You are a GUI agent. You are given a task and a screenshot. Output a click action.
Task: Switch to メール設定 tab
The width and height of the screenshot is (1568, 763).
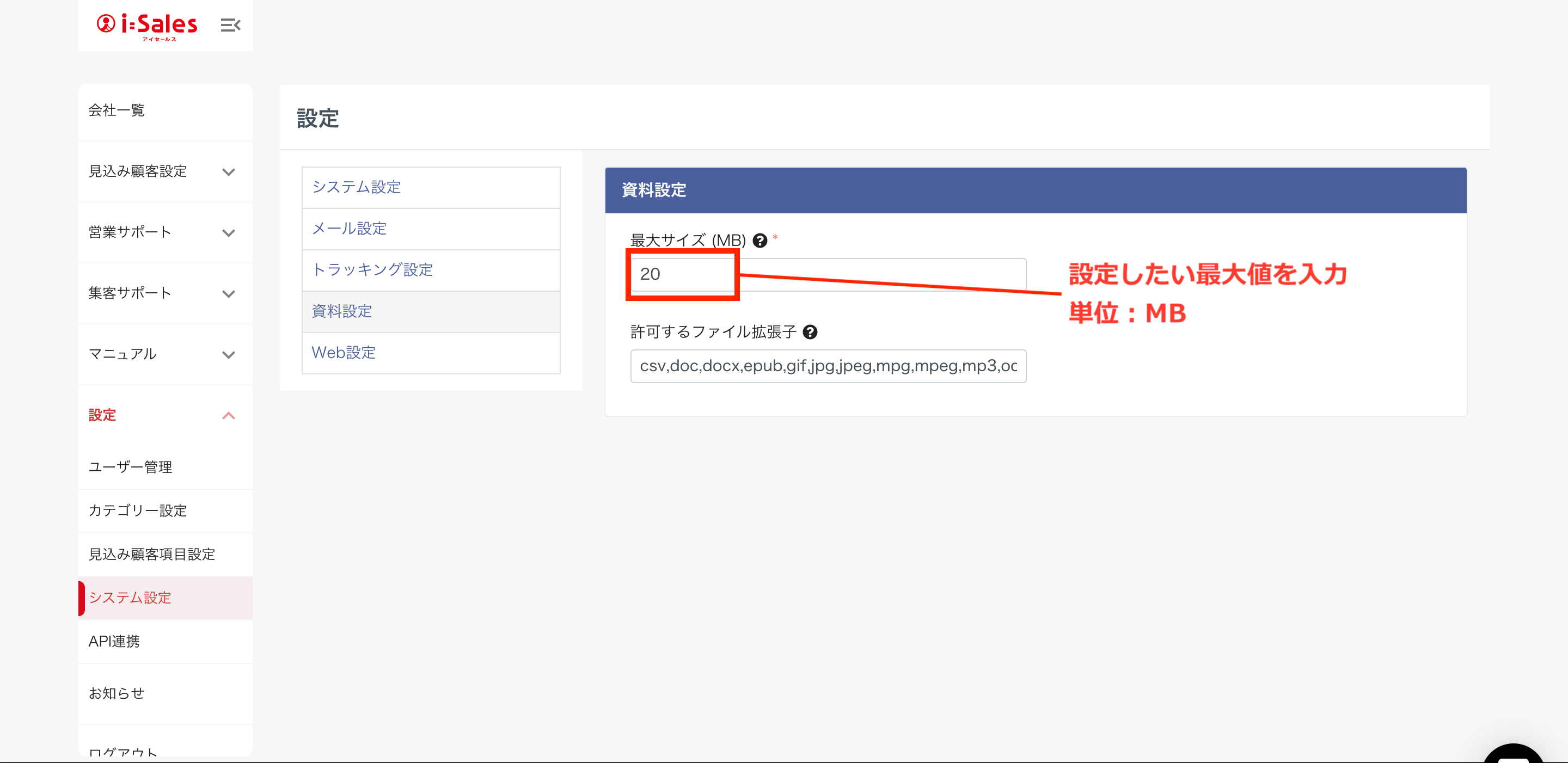[350, 229]
